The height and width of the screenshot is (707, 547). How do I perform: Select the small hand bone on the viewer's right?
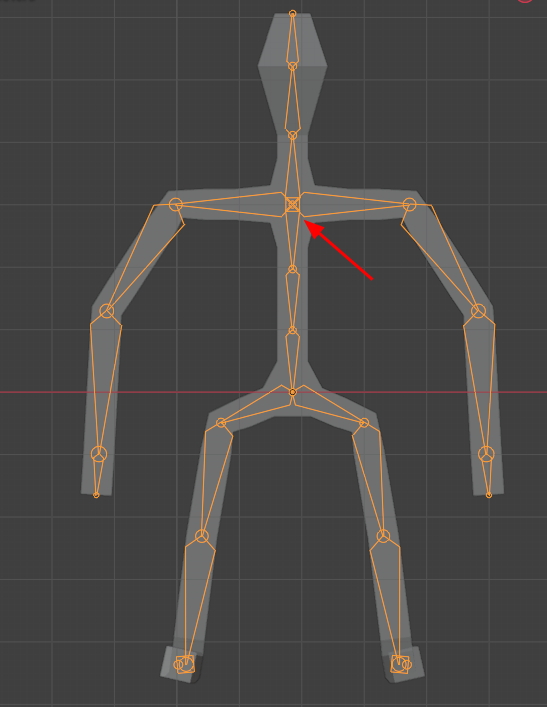(487, 476)
